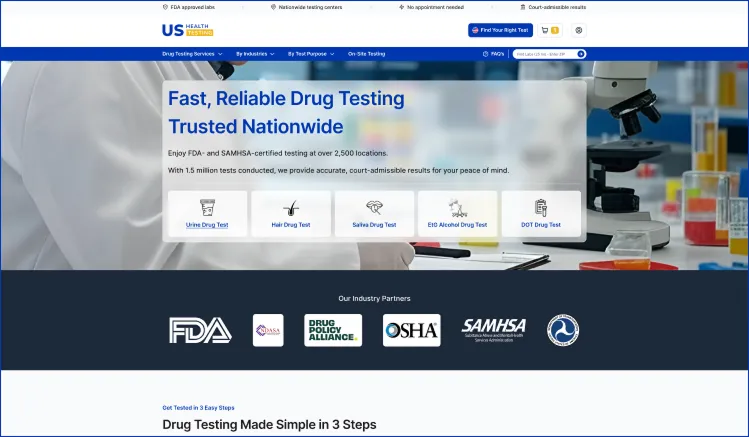Click the NDASA partner logo

coord(268,330)
